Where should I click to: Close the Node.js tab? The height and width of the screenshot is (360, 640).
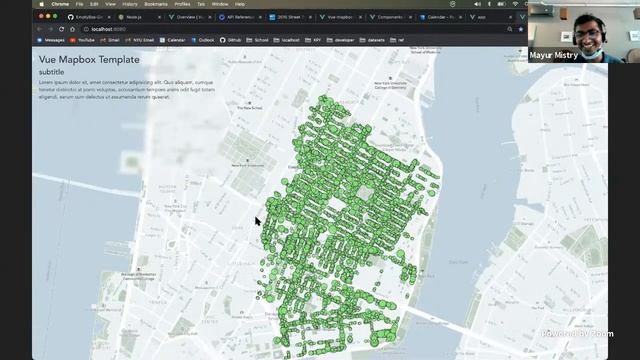coord(159,17)
